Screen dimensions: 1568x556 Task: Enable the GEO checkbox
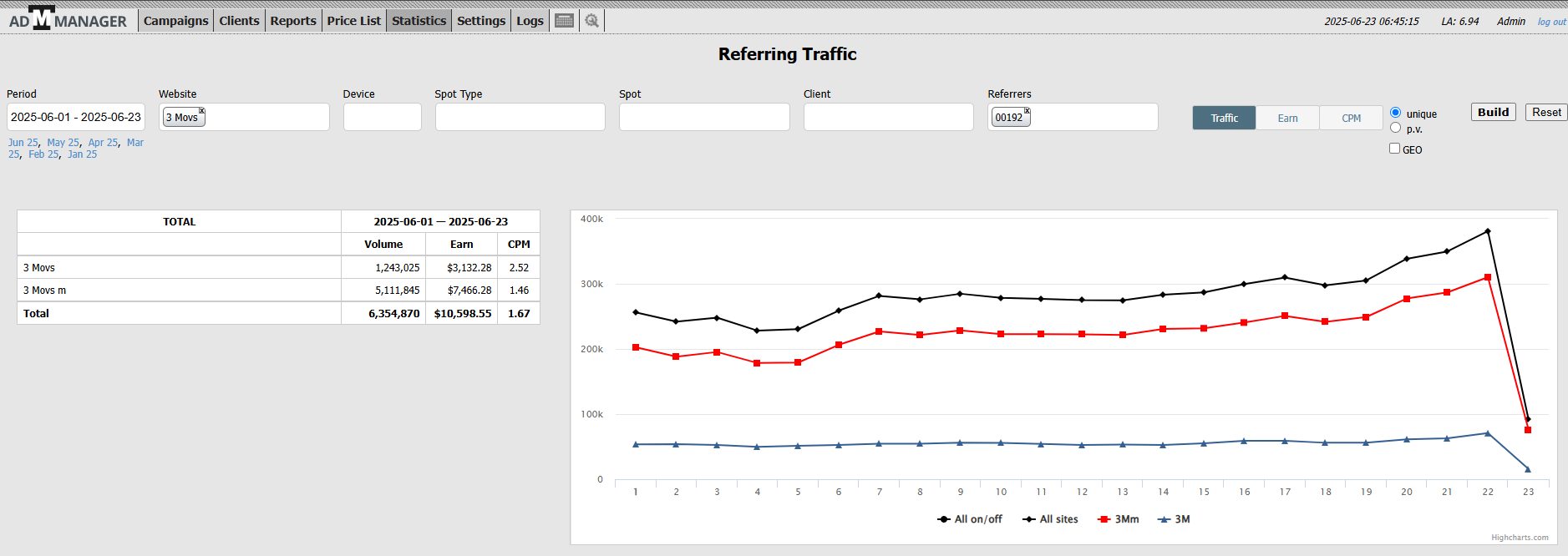(x=1394, y=148)
